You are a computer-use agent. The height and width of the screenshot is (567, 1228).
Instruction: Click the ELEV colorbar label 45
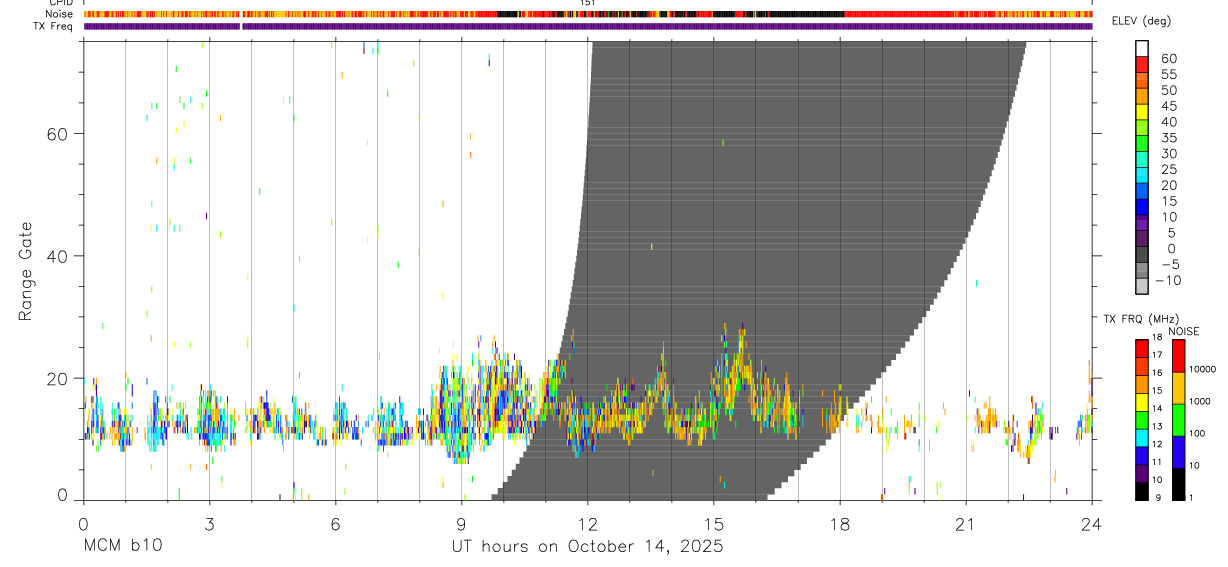pos(1168,106)
